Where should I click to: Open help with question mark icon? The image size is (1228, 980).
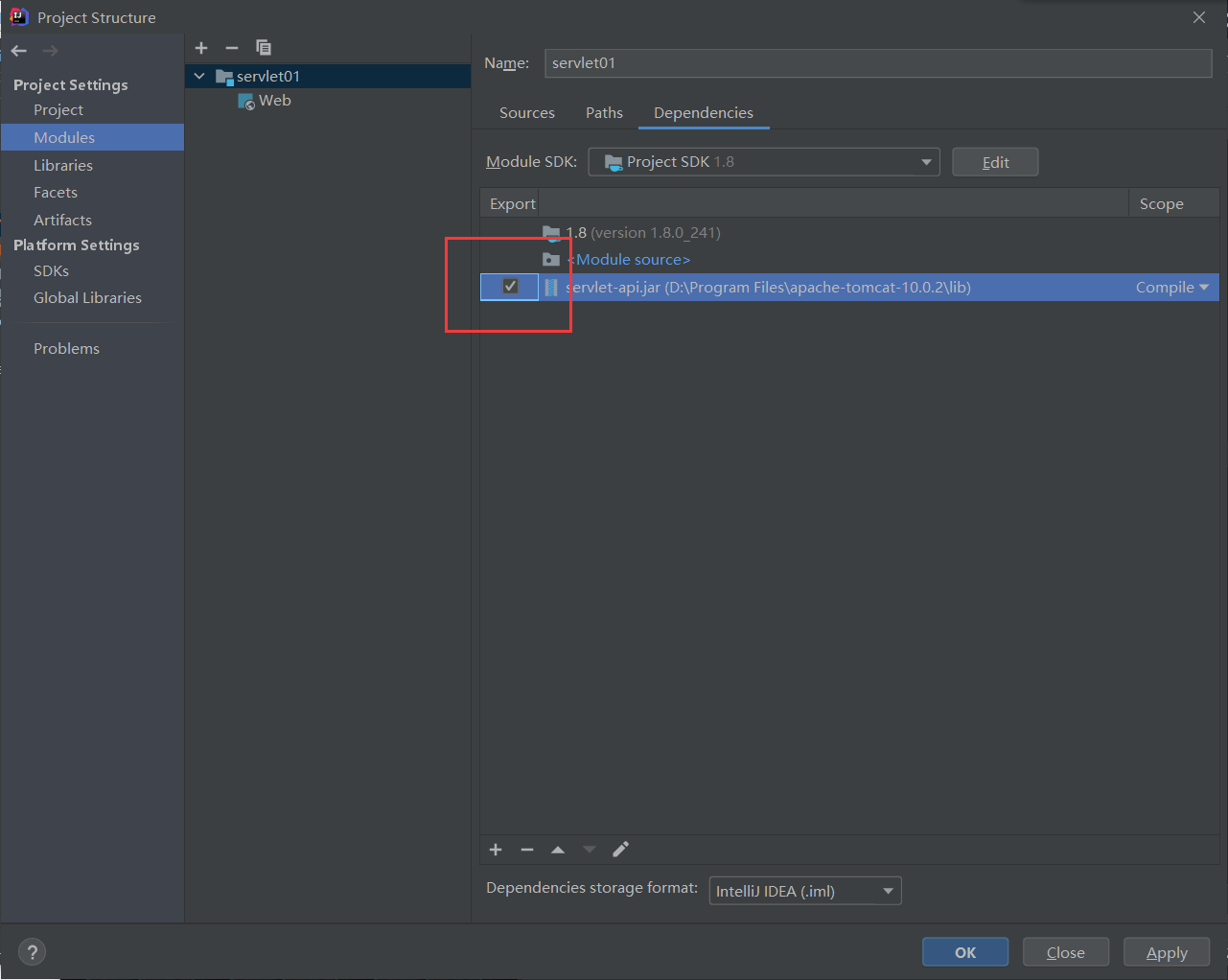(x=32, y=952)
